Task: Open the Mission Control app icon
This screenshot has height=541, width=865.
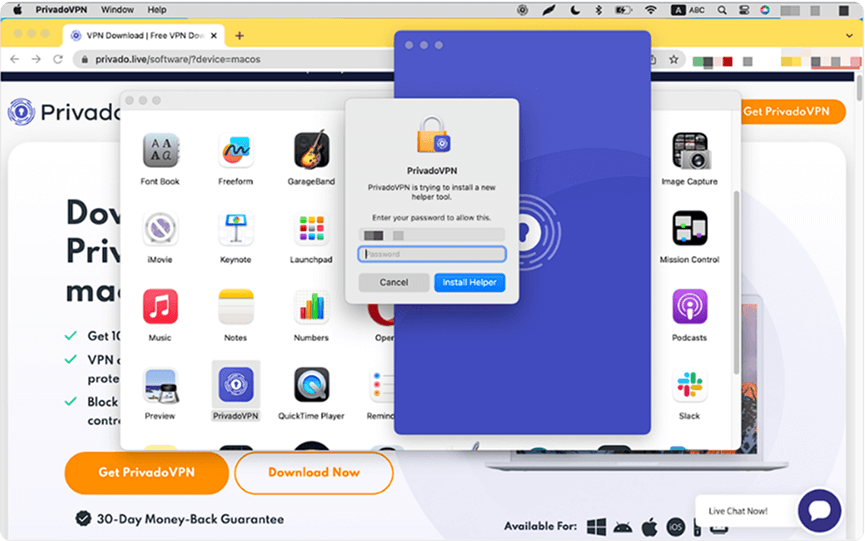Action: 690,228
